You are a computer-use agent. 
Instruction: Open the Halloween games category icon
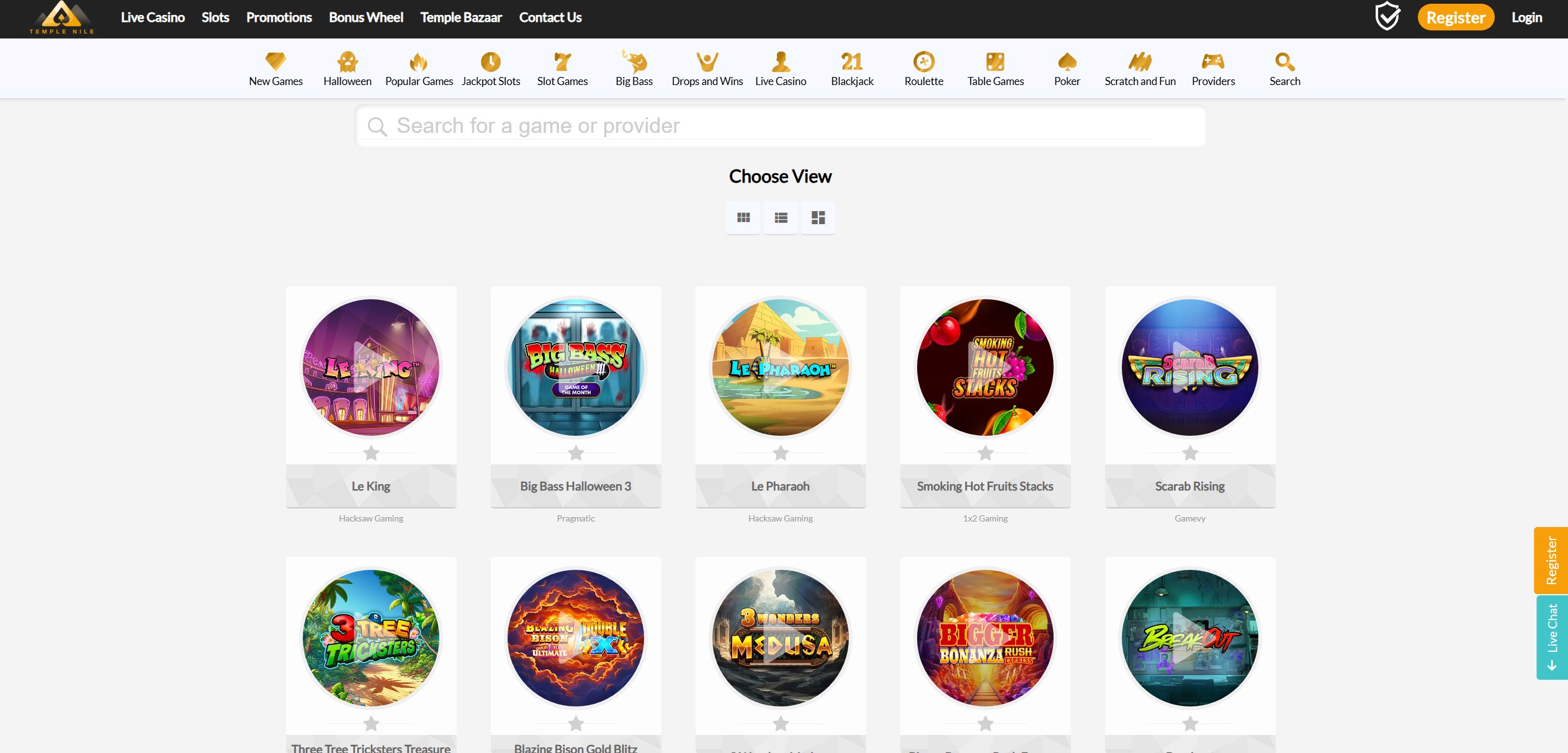click(x=347, y=62)
